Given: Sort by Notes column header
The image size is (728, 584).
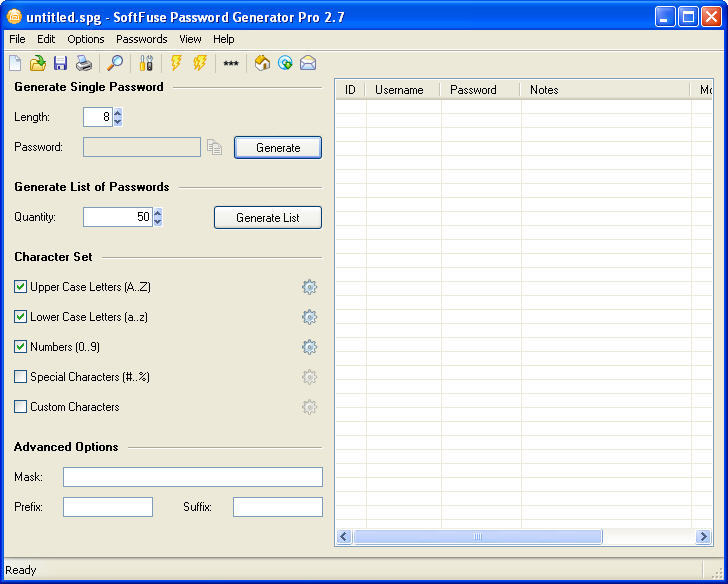Looking at the screenshot, I should click(605, 90).
